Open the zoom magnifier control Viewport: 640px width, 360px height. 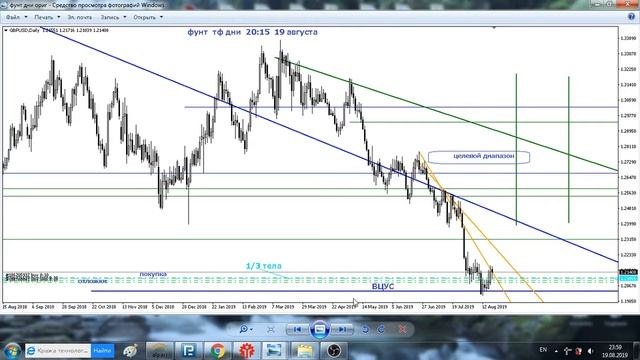click(246, 329)
